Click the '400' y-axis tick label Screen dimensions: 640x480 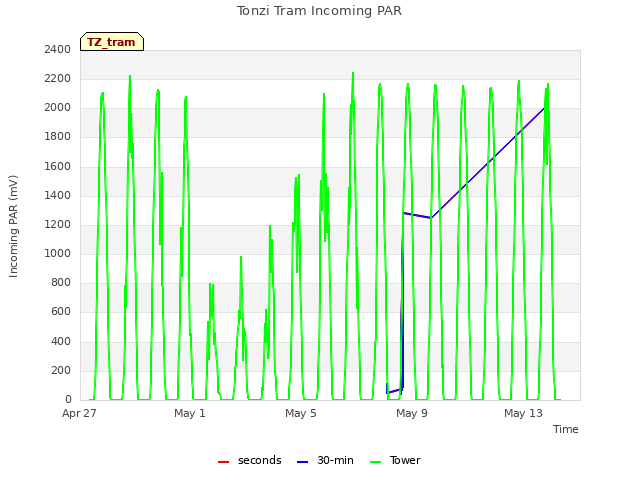61,341
